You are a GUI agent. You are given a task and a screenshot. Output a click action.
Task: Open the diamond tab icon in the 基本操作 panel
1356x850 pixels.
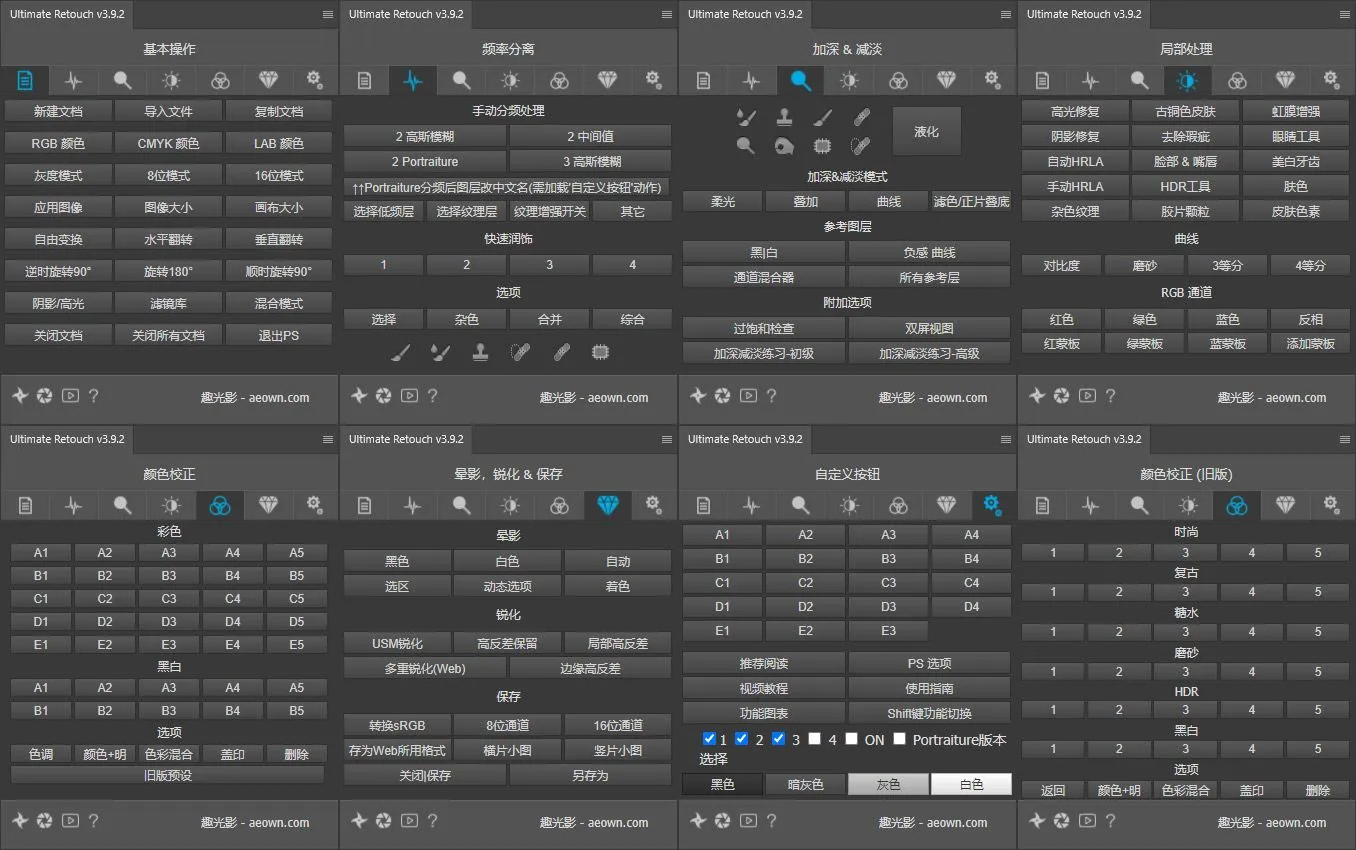click(268, 80)
